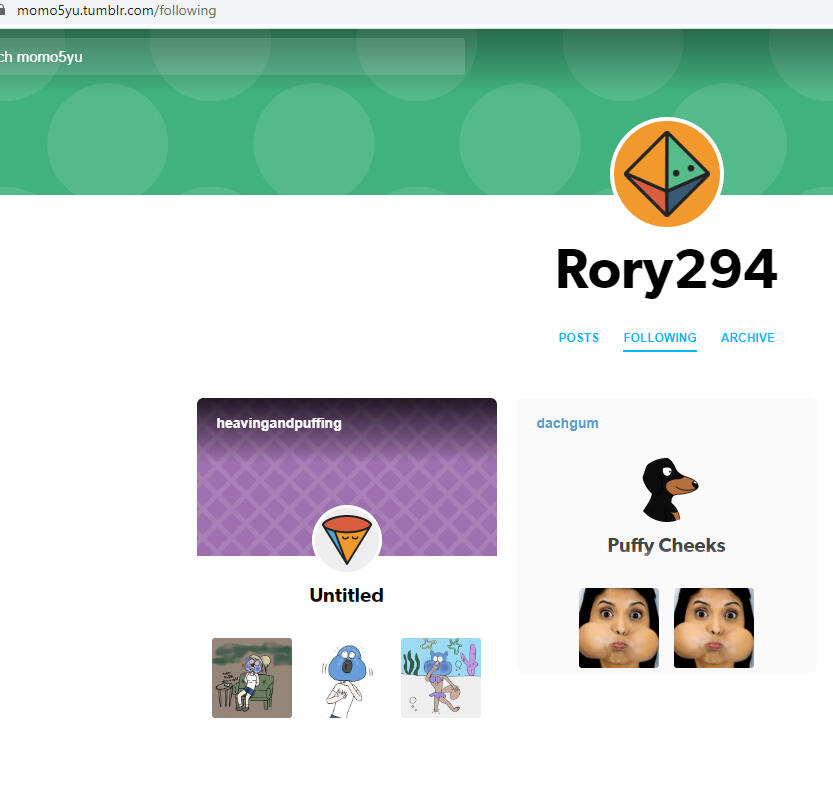Open the second puffy cheeks face thumbnail

[x=714, y=628]
